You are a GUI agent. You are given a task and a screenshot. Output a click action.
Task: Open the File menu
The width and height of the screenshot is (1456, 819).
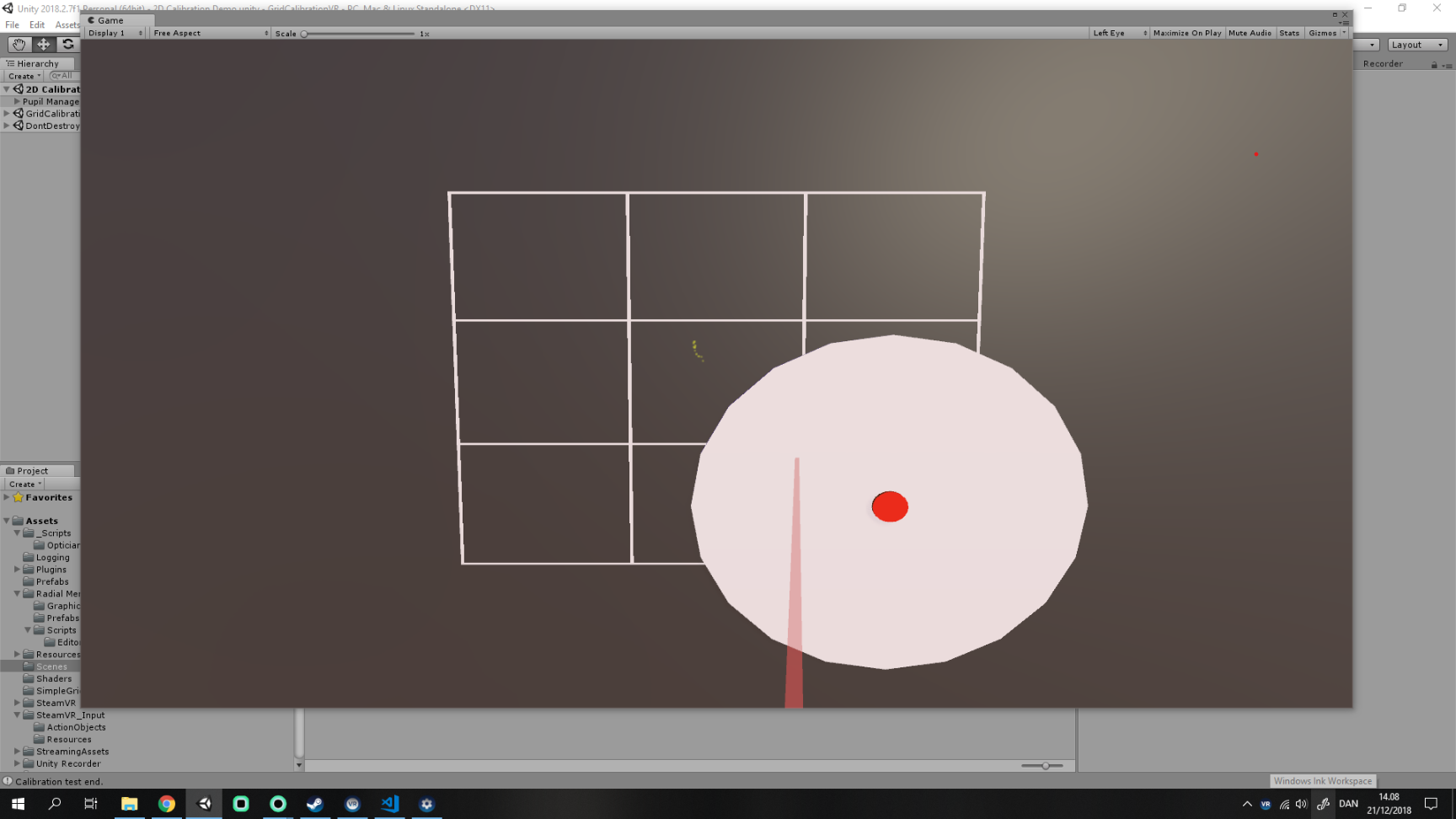tap(12, 24)
